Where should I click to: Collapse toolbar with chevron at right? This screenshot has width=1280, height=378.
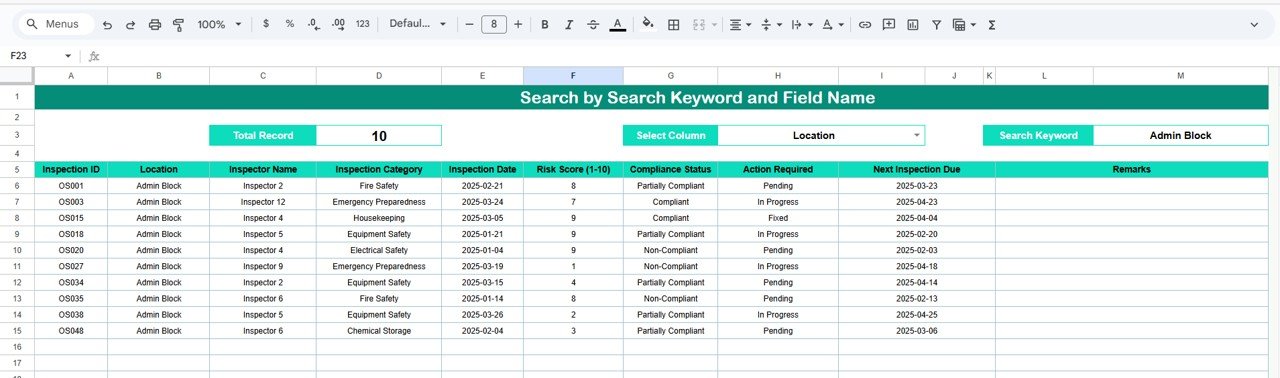[x=1254, y=24]
